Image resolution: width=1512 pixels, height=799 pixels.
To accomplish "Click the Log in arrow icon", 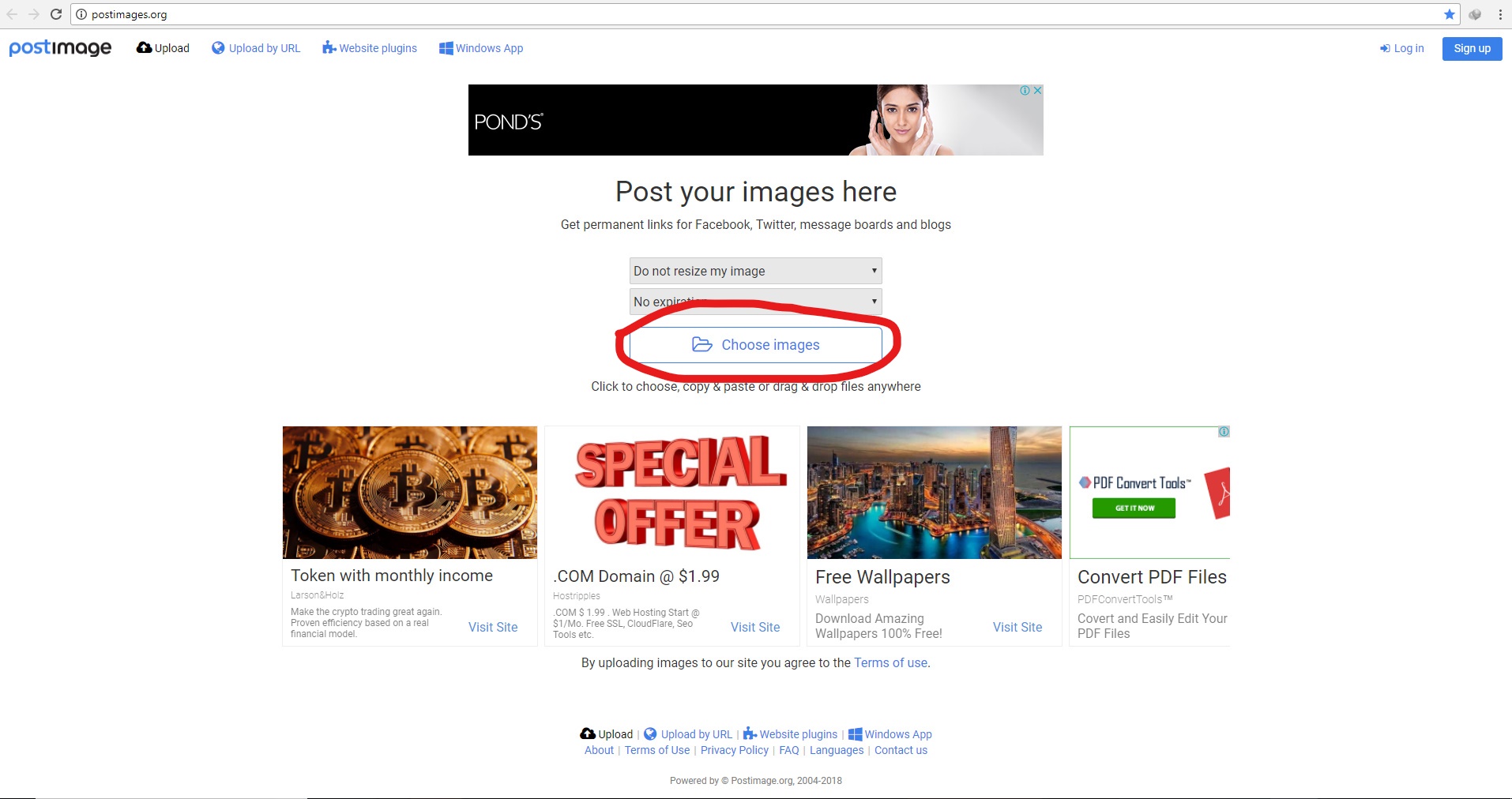I will (1385, 48).
